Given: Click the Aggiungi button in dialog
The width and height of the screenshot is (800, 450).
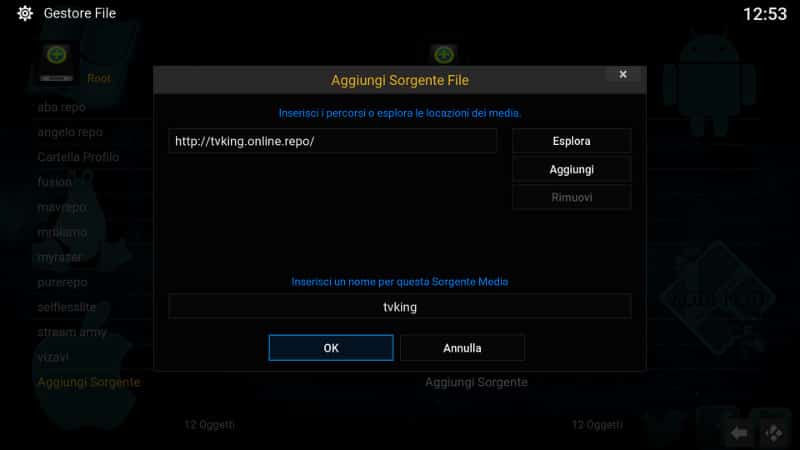Looking at the screenshot, I should click(571, 169).
